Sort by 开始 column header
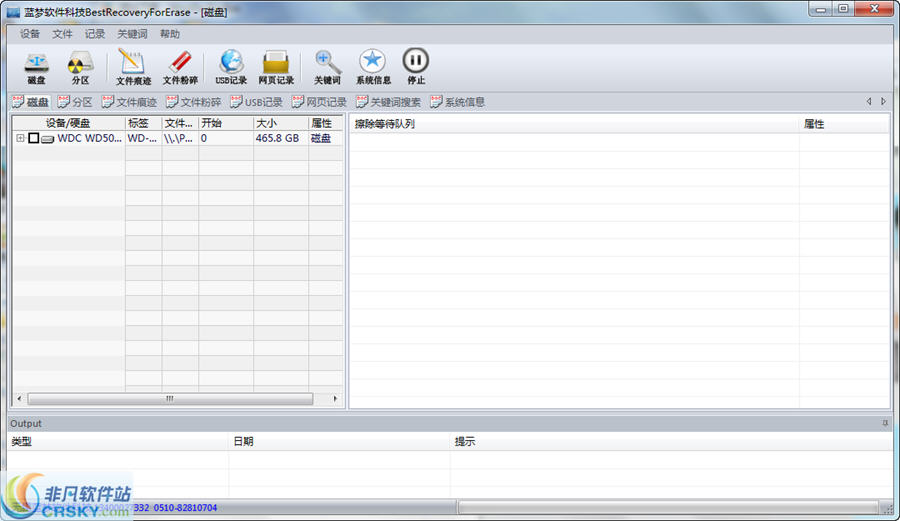Image resolution: width=900 pixels, height=521 pixels. 226,123
